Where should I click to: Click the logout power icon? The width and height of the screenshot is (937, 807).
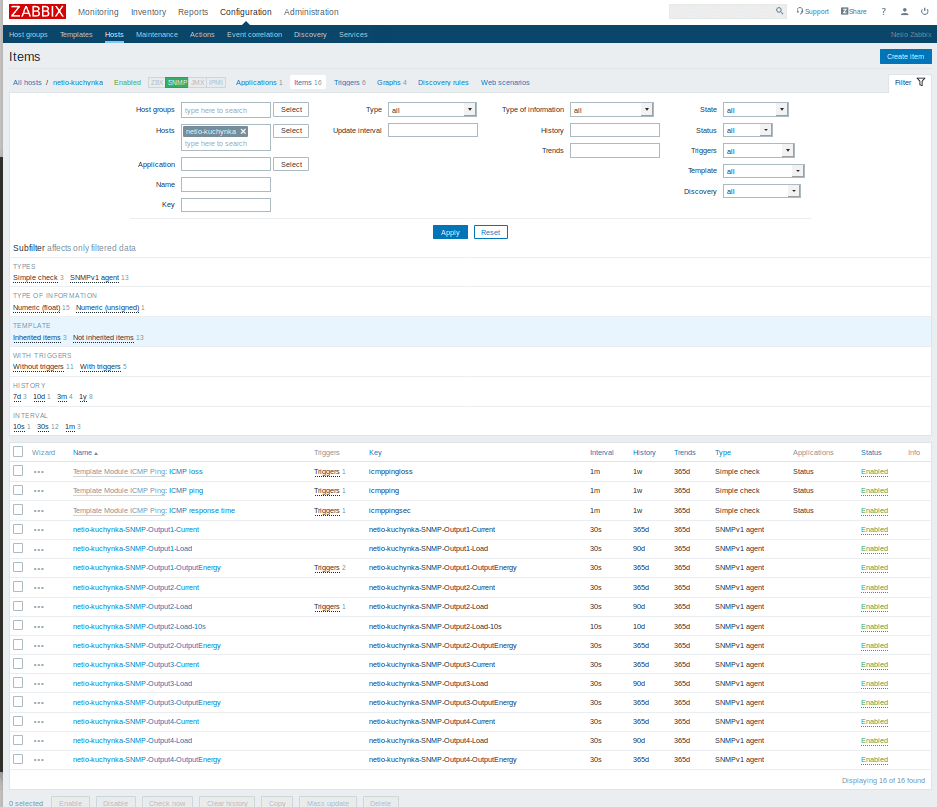tap(924, 11)
